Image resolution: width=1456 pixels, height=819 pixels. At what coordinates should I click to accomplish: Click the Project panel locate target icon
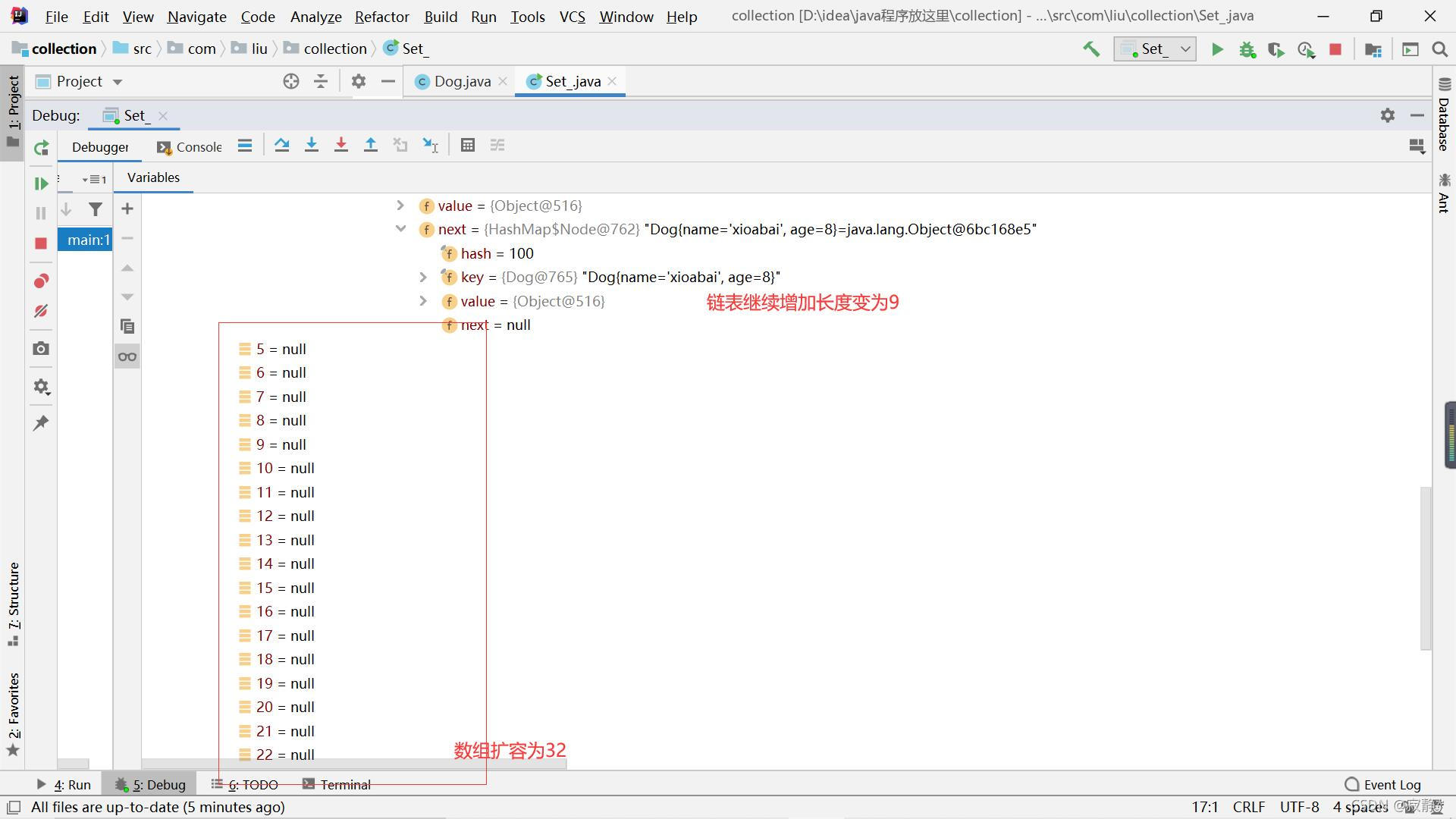(x=290, y=81)
